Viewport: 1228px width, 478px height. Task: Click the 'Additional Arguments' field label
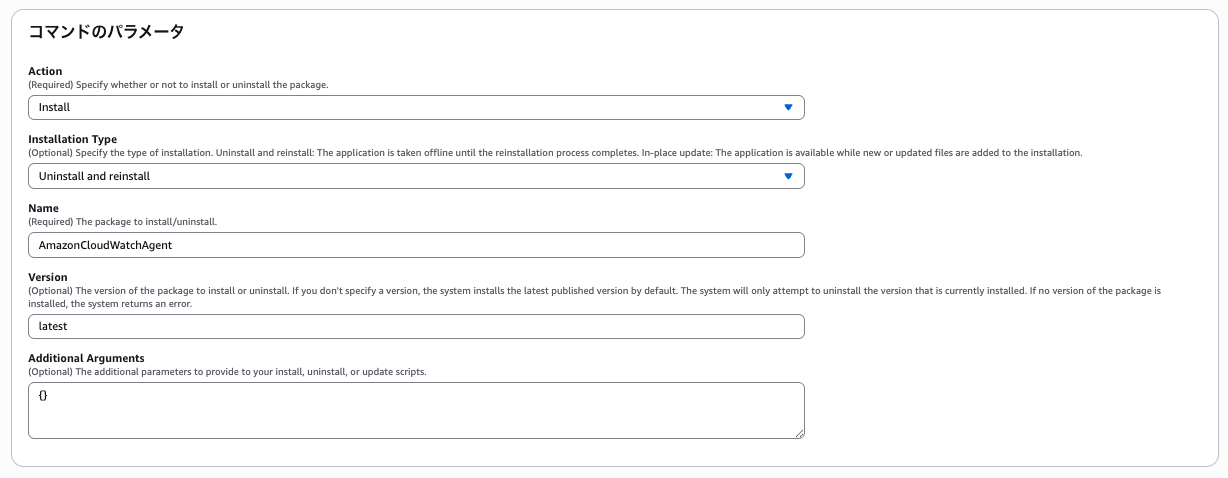point(86,358)
